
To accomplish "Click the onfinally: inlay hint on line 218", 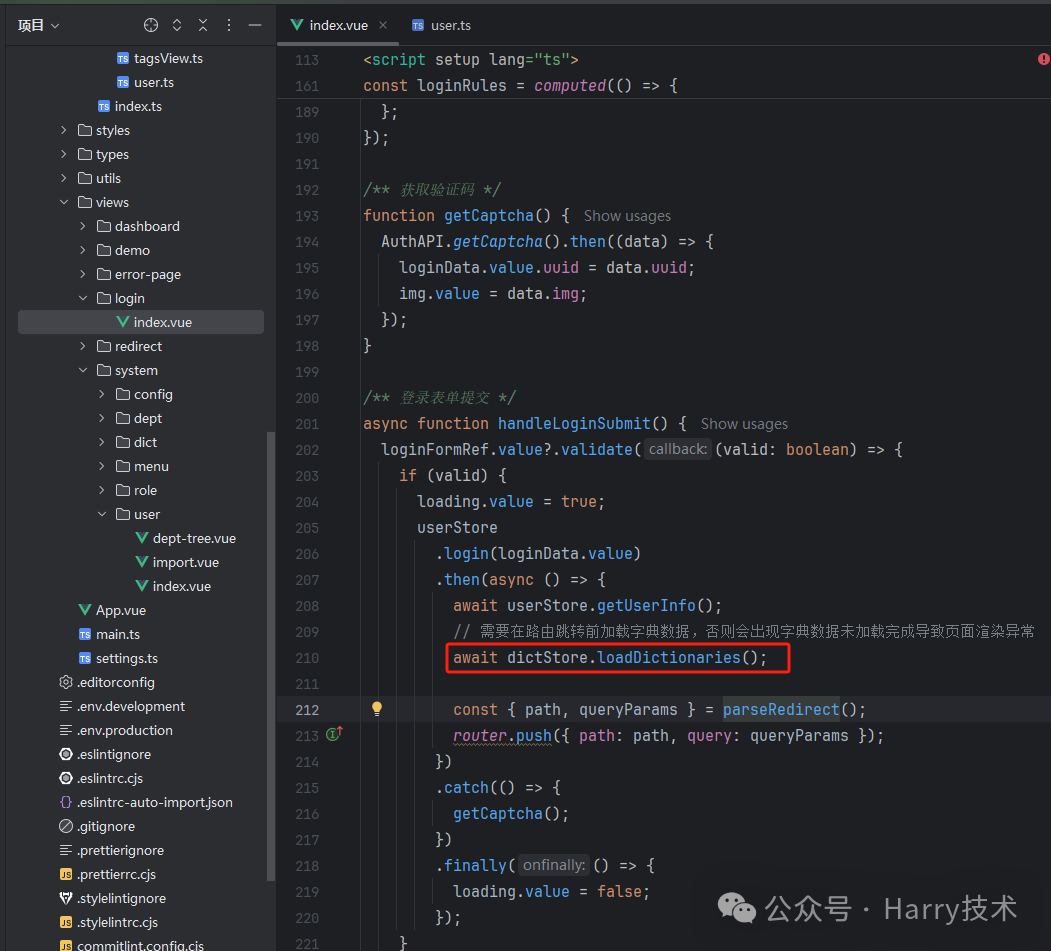I will pyautogui.click(x=554, y=865).
